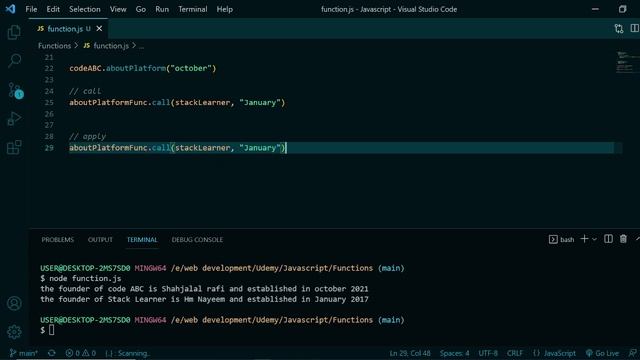640x360 pixels.
Task: Open the launch profile dropdown arrow
Action: pyautogui.click(x=594, y=239)
